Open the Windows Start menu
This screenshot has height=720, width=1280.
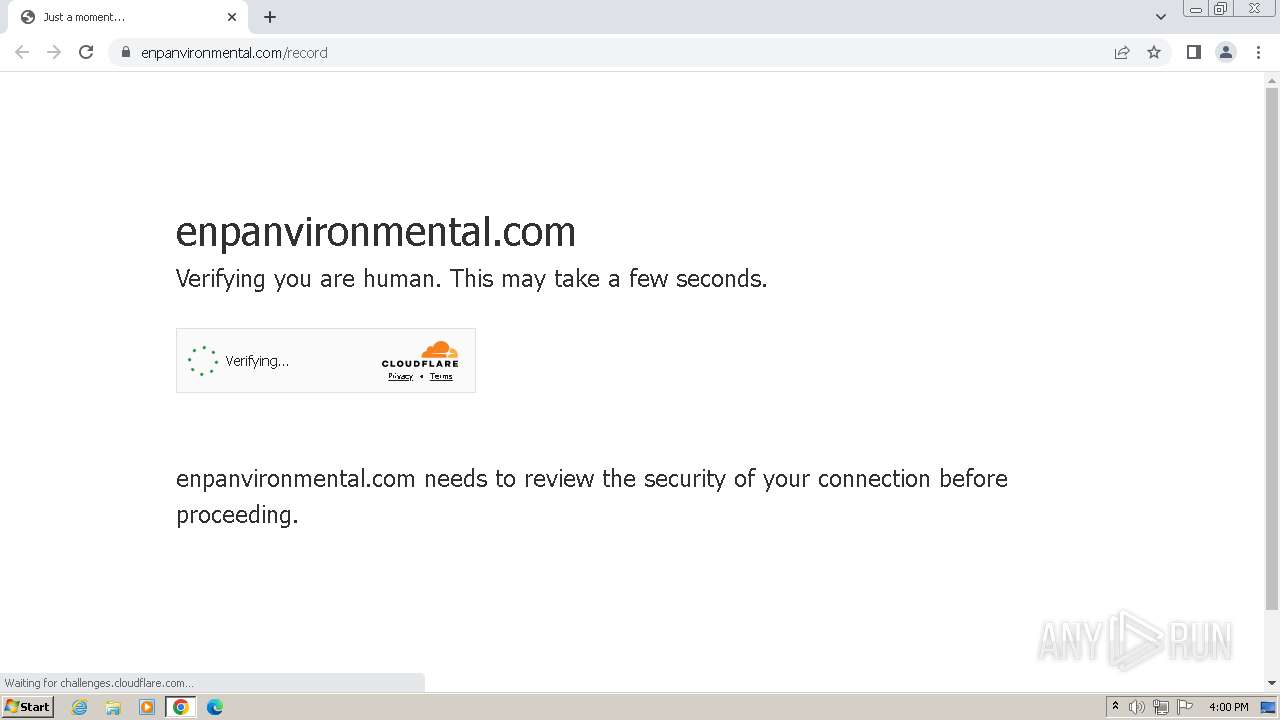click(27, 707)
